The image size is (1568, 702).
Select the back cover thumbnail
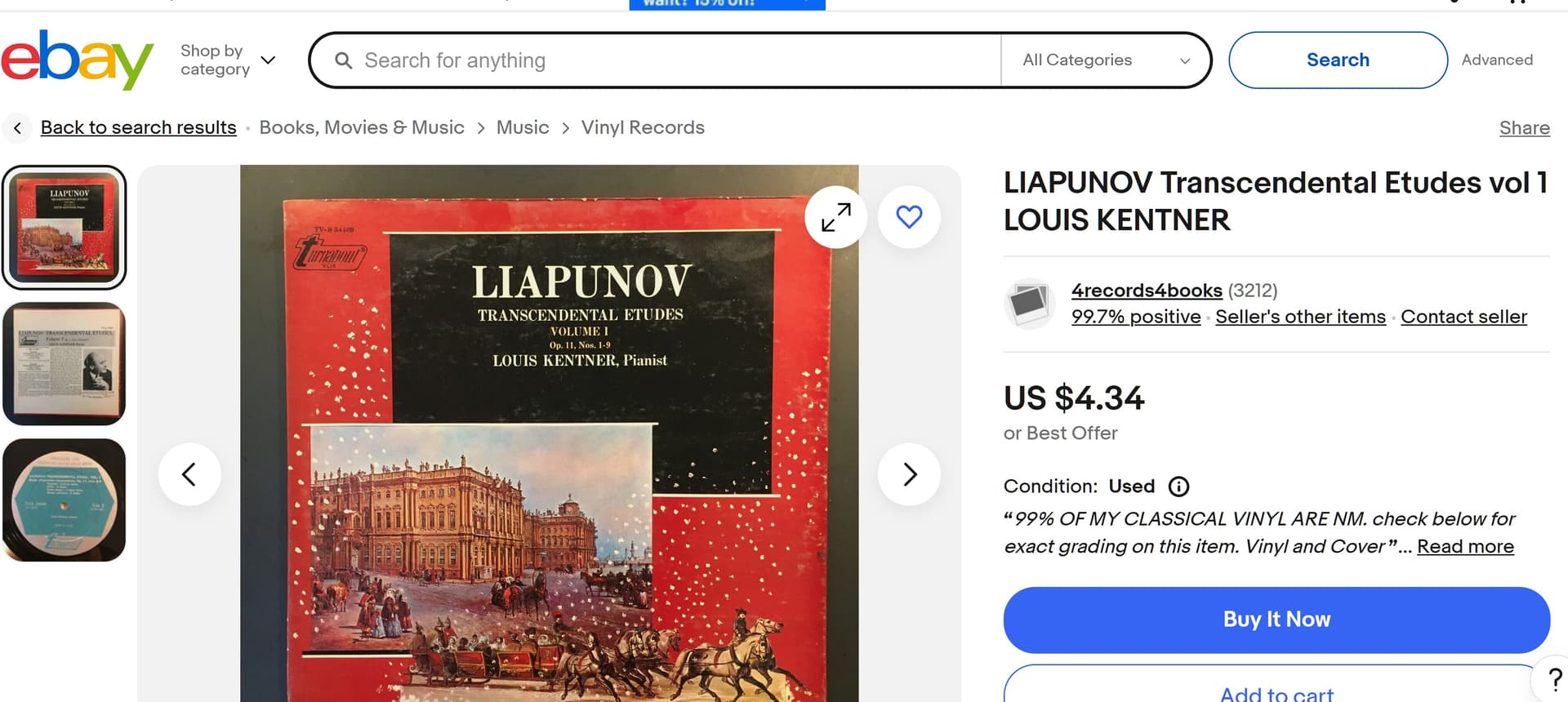pos(65,364)
